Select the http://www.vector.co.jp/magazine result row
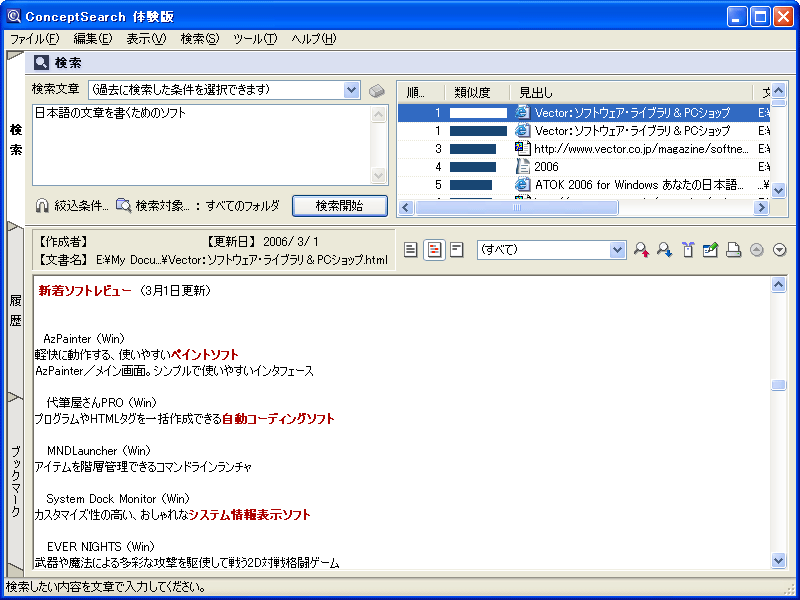This screenshot has width=800, height=600. pos(583,148)
